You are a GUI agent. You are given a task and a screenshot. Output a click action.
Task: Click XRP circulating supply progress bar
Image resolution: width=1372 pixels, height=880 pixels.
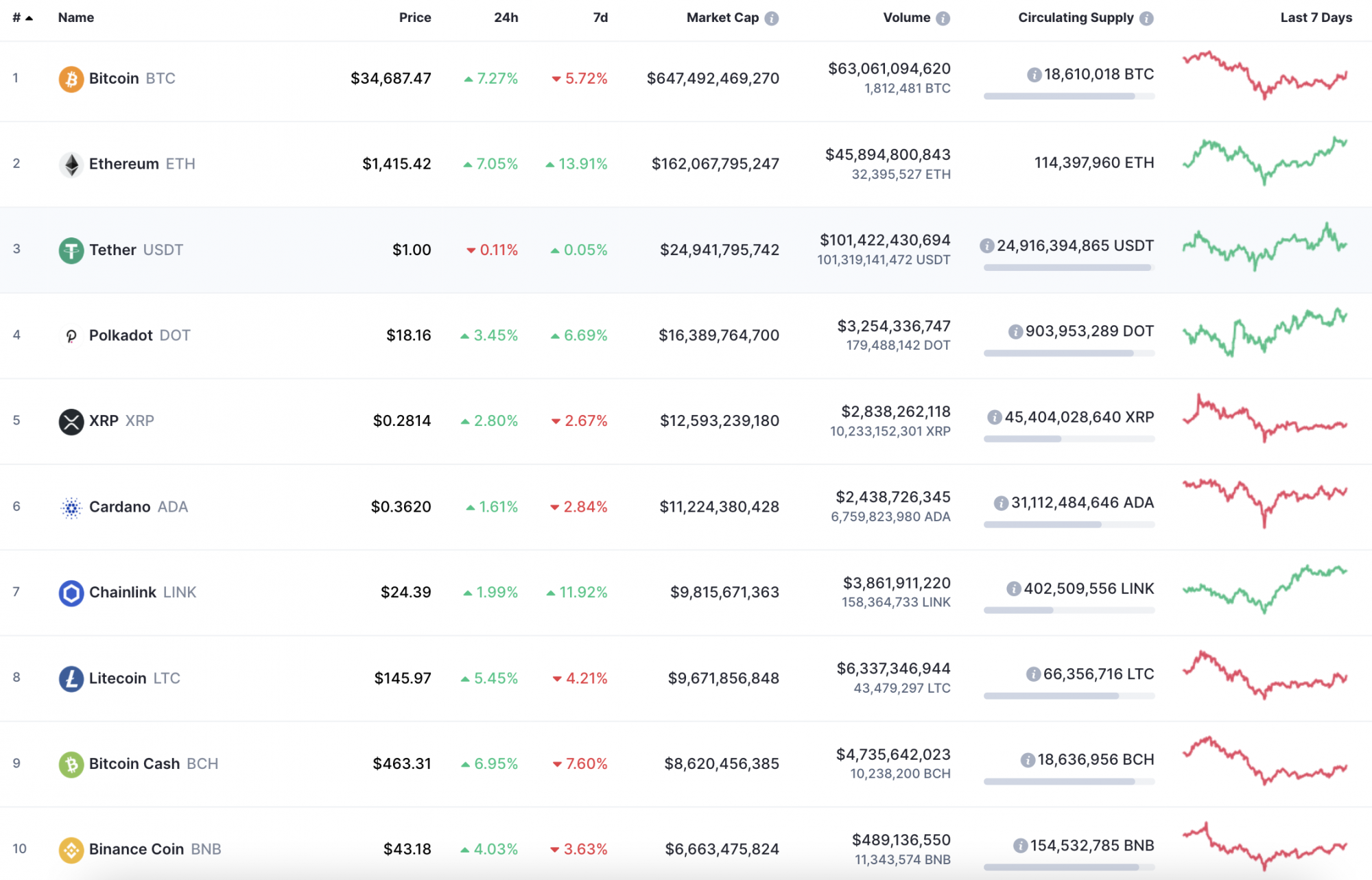pos(1069,439)
